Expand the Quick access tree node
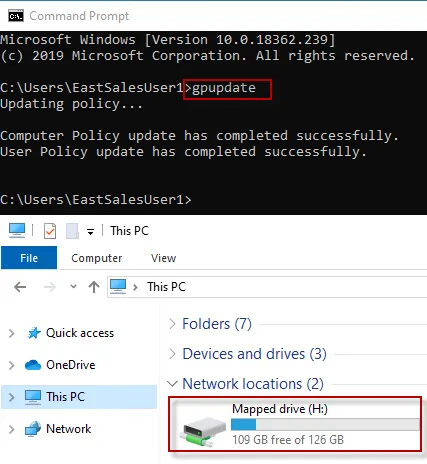The width and height of the screenshot is (427, 464). pyautogui.click(x=12, y=333)
